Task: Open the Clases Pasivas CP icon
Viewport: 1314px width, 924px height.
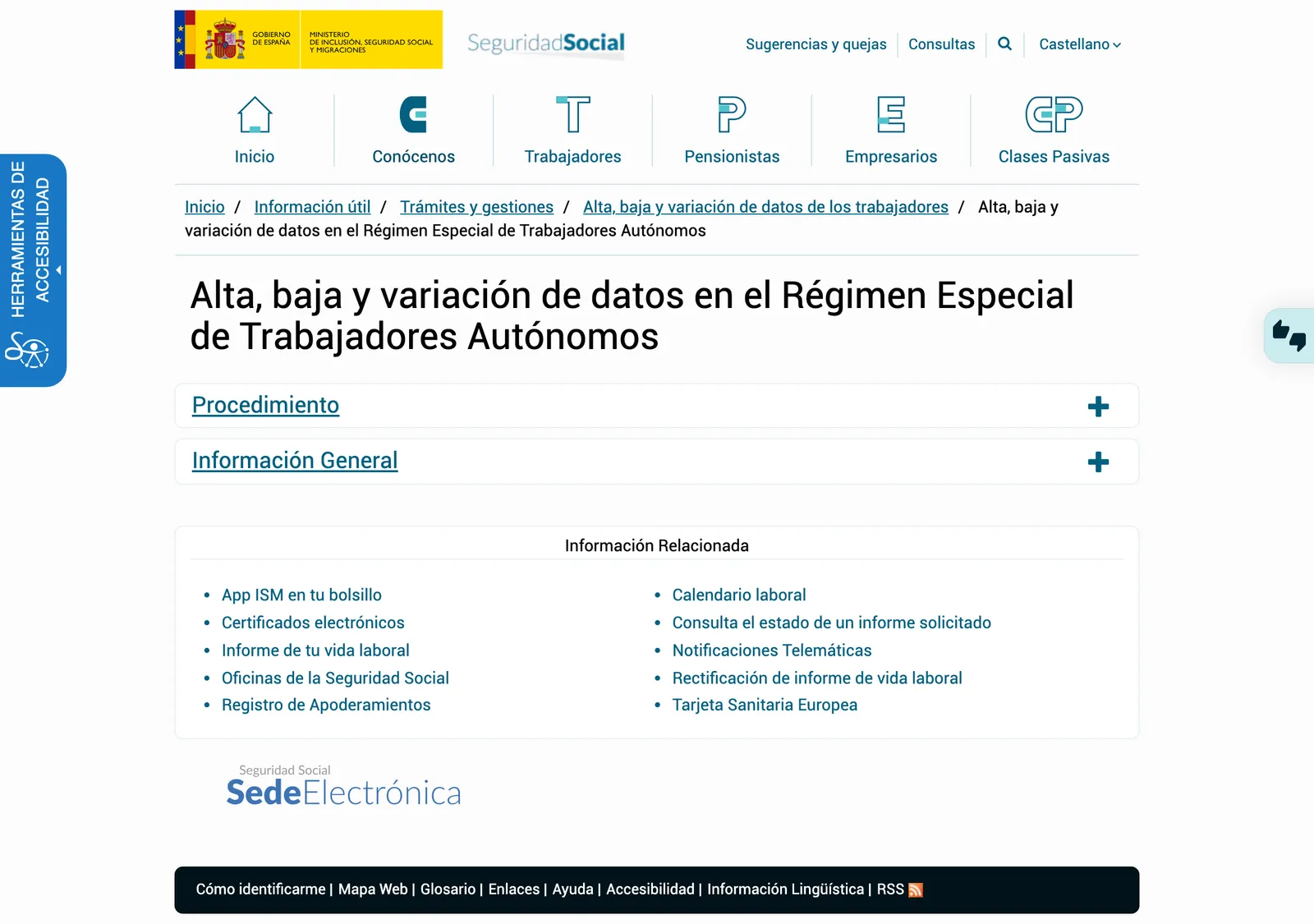Action: coord(1054,114)
